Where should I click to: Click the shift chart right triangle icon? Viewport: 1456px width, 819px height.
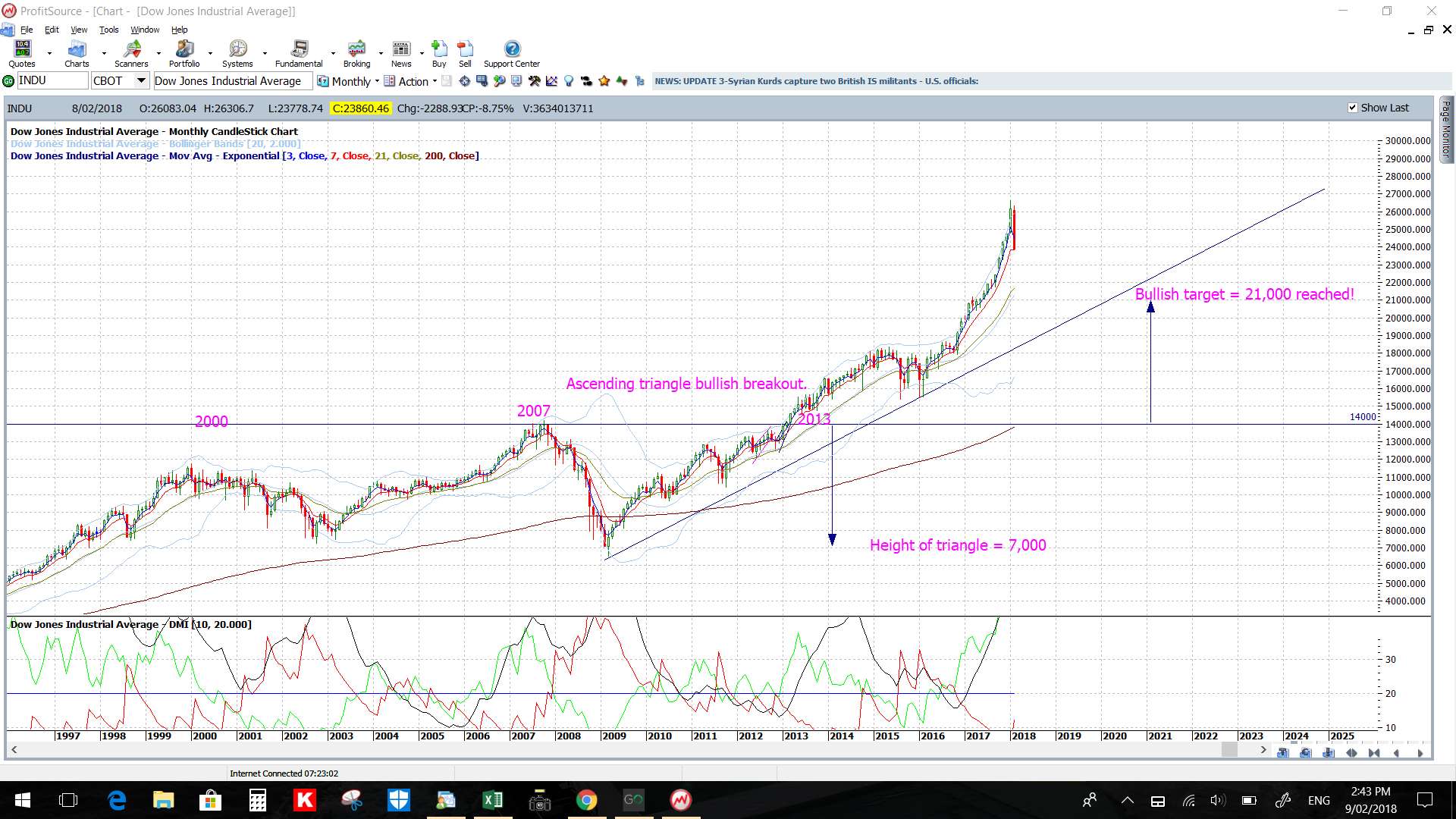(x=1420, y=753)
